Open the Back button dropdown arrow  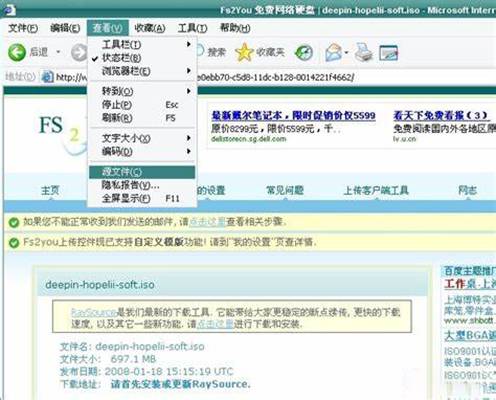[58, 52]
